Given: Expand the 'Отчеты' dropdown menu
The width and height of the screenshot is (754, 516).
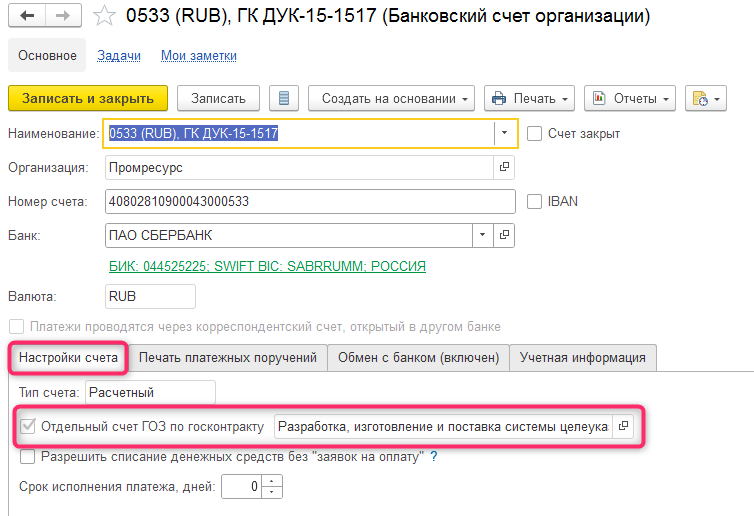Looking at the screenshot, I should pos(631,98).
